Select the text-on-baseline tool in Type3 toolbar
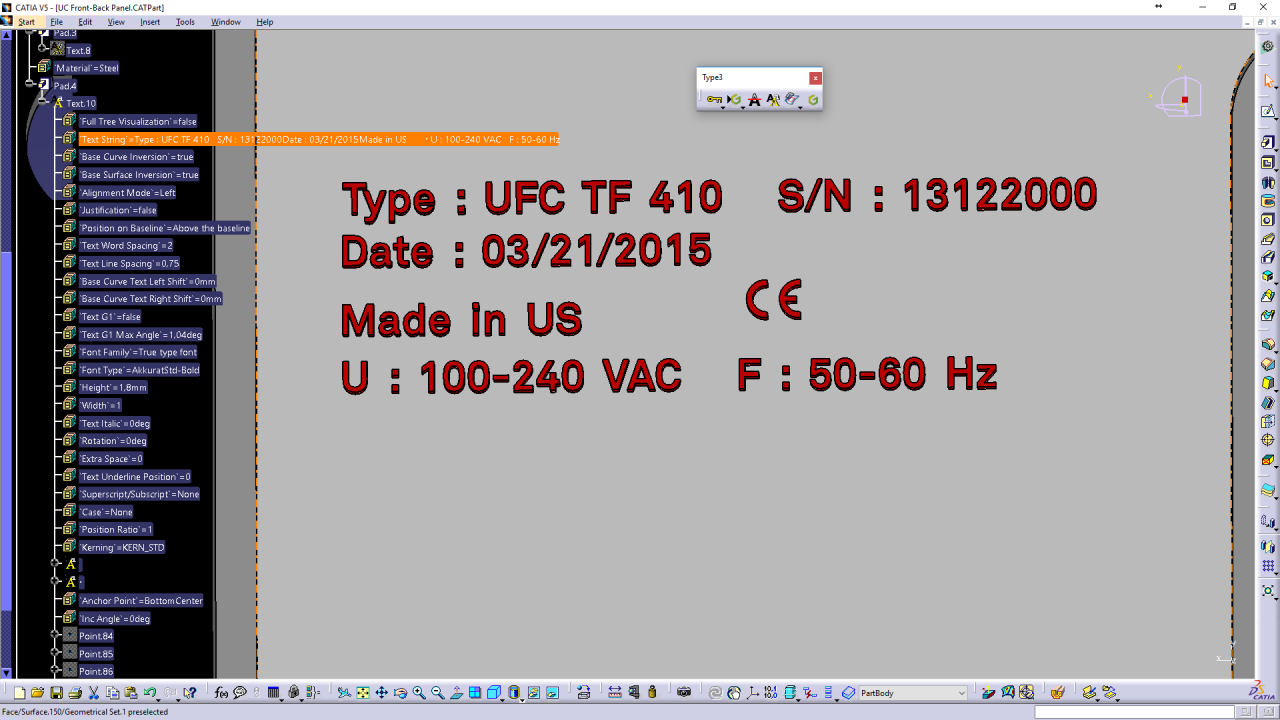Screen dimensions: 1280x720 click(x=754, y=99)
